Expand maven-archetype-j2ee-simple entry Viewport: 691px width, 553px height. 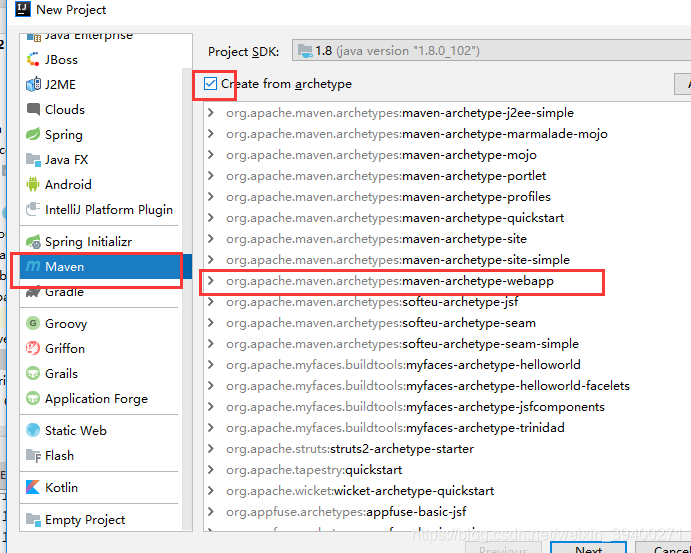211,113
